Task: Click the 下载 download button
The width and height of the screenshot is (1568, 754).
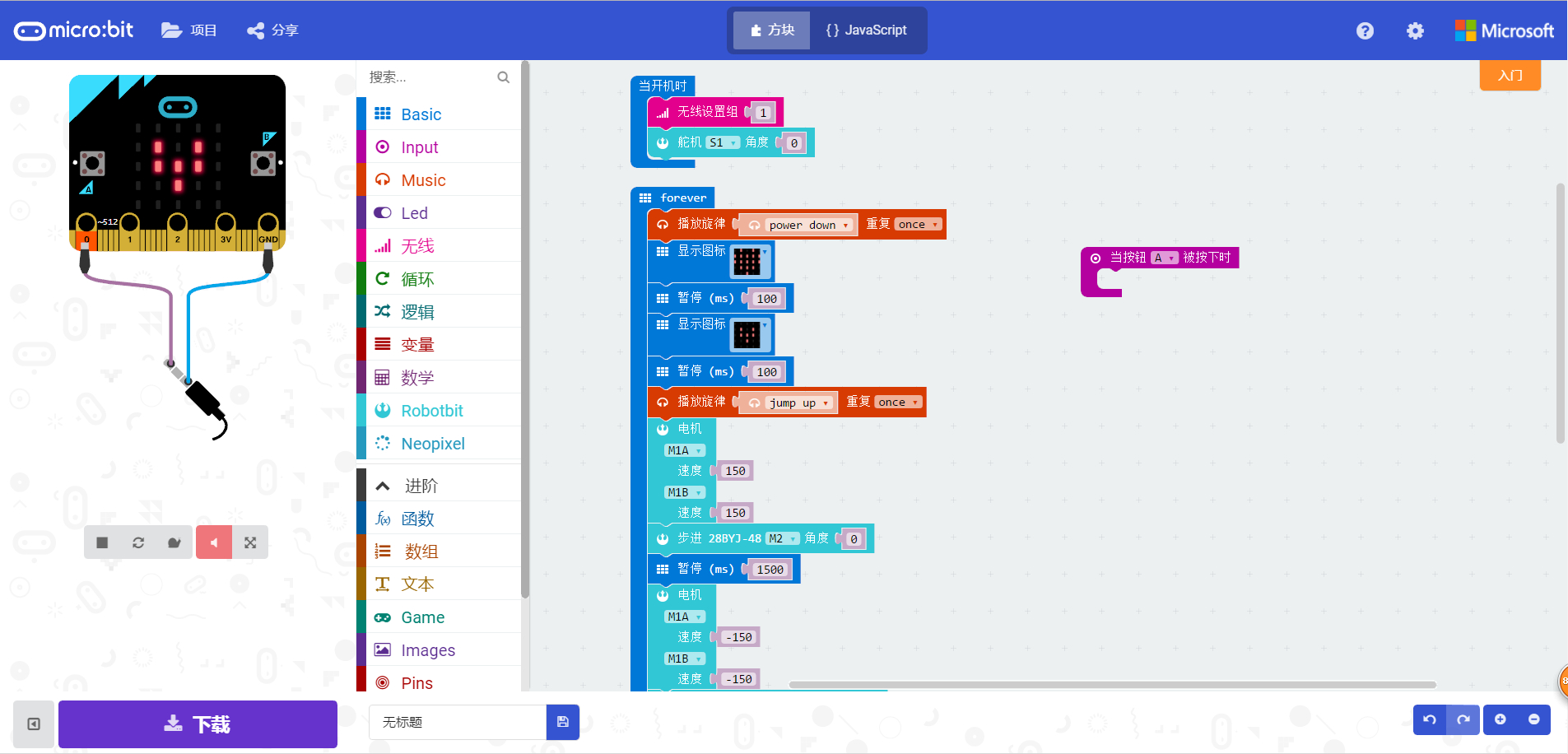Action: coord(198,724)
